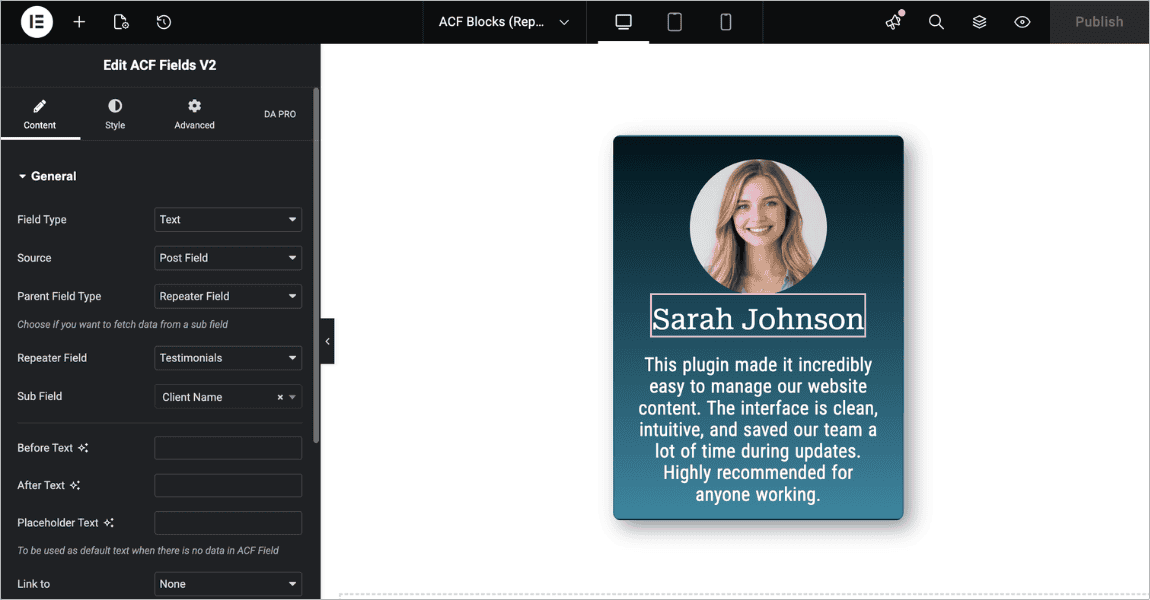Open the DA PRO tab

point(280,114)
